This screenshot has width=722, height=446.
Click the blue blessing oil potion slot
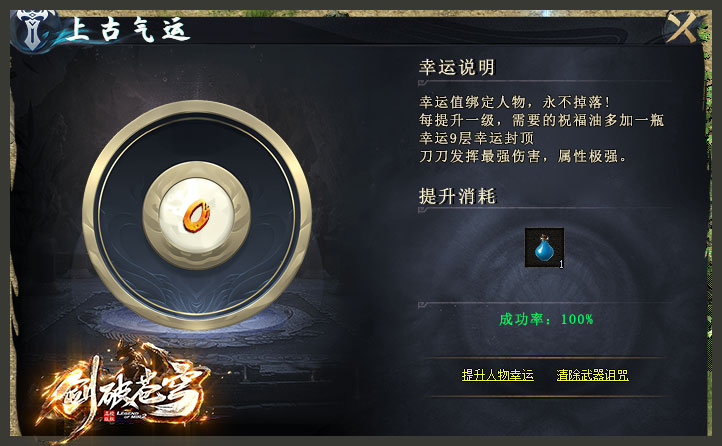coord(544,248)
